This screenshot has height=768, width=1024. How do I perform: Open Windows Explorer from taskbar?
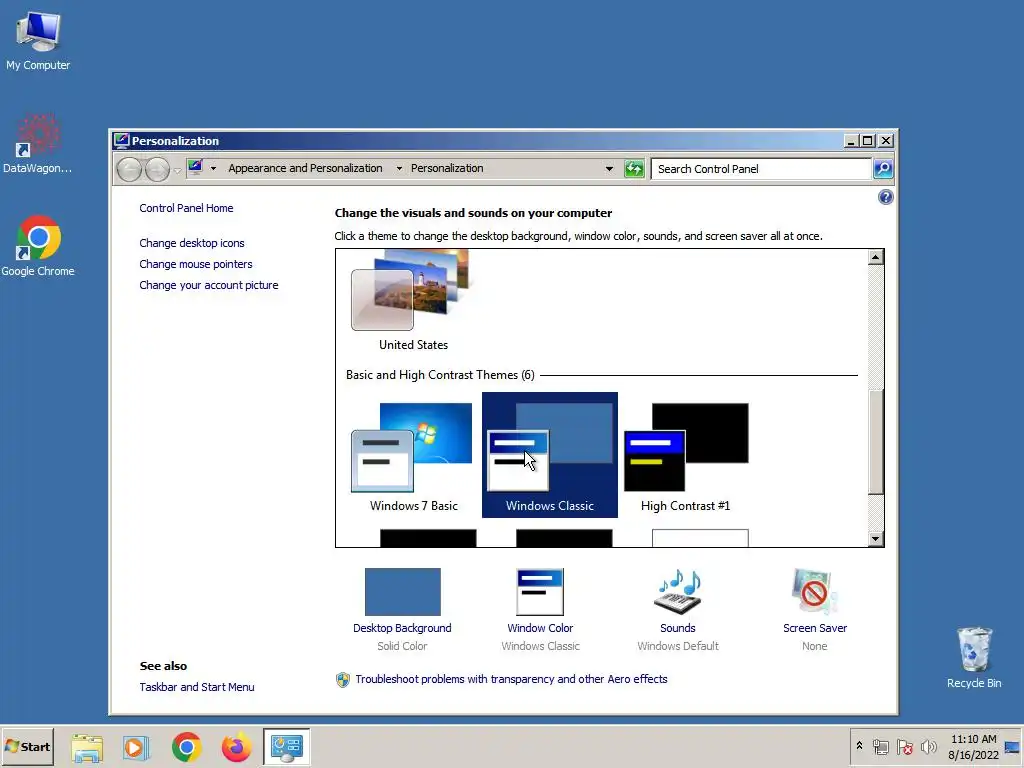click(87, 747)
